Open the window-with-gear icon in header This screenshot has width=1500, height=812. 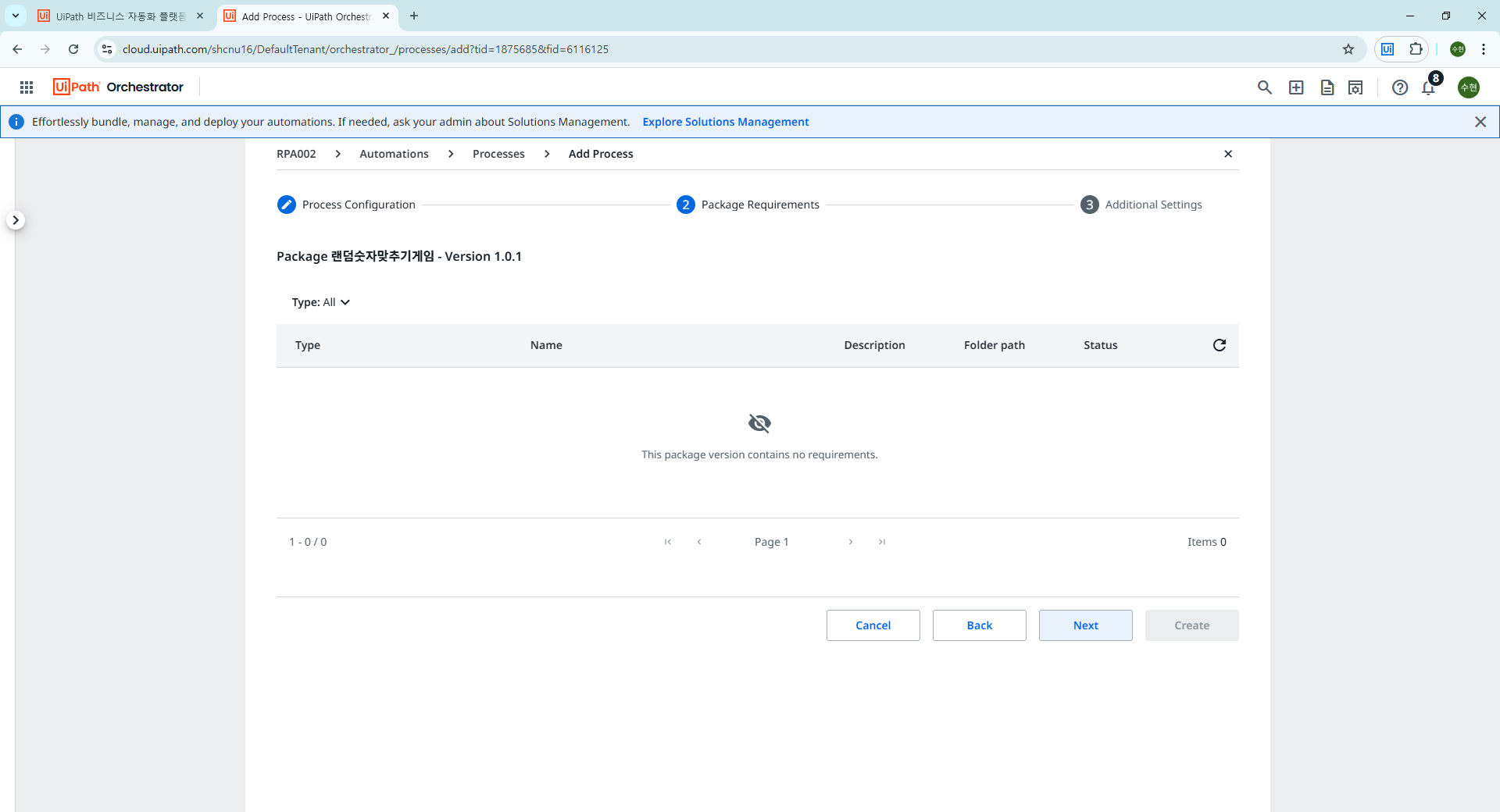tap(1355, 87)
